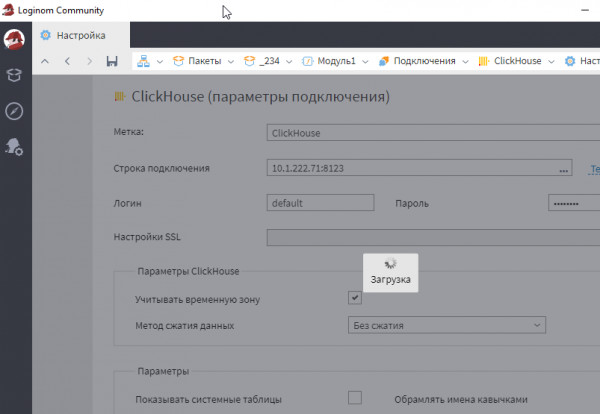Expand the ClickHouse breadcrumb dropdown arrow
The width and height of the screenshot is (600, 414).
click(x=551, y=62)
